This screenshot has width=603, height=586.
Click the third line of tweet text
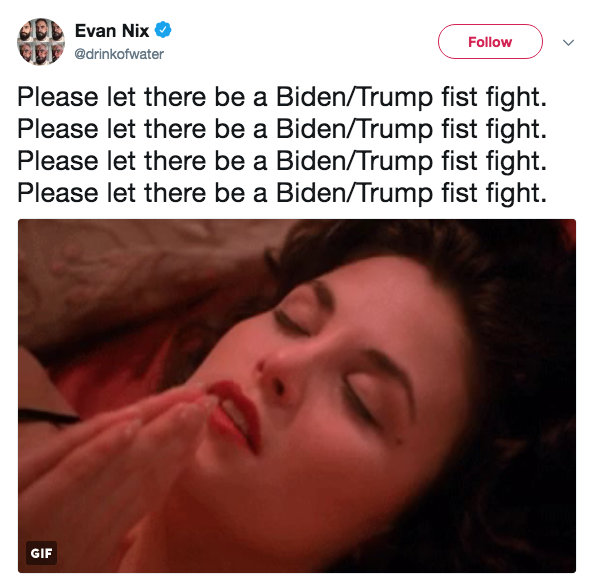coord(282,161)
